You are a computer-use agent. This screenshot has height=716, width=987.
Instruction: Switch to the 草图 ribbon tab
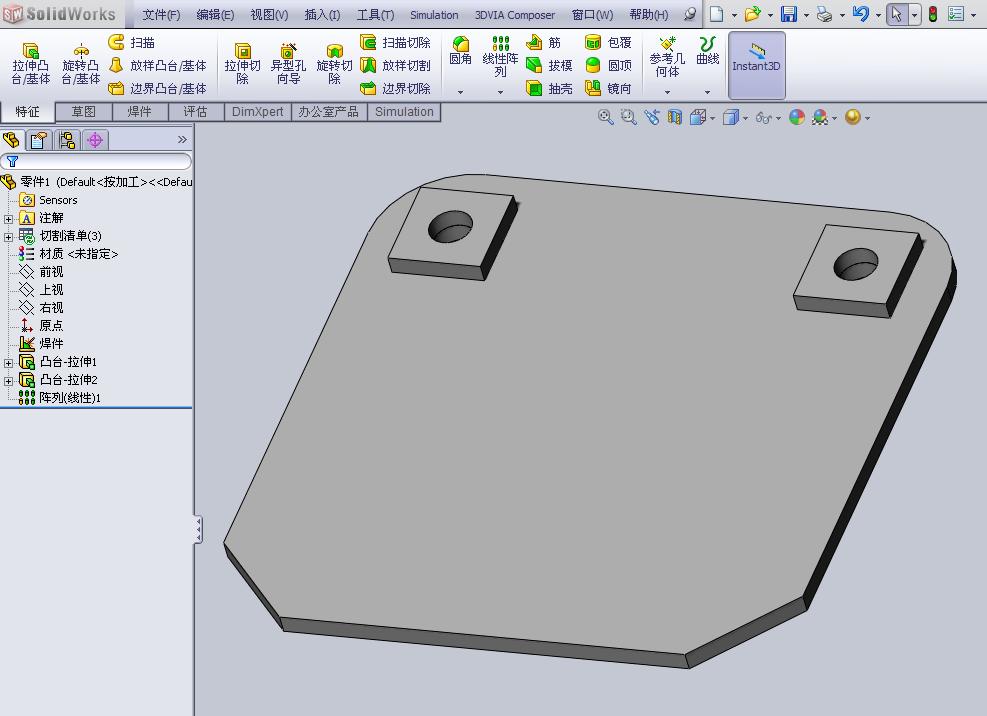[84, 111]
